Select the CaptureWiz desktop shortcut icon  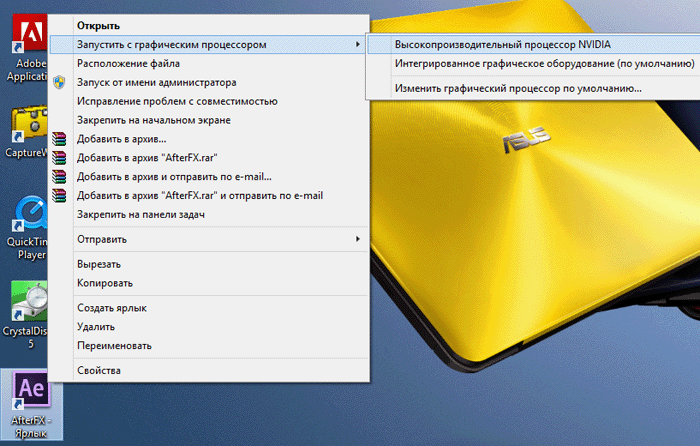pos(28,132)
